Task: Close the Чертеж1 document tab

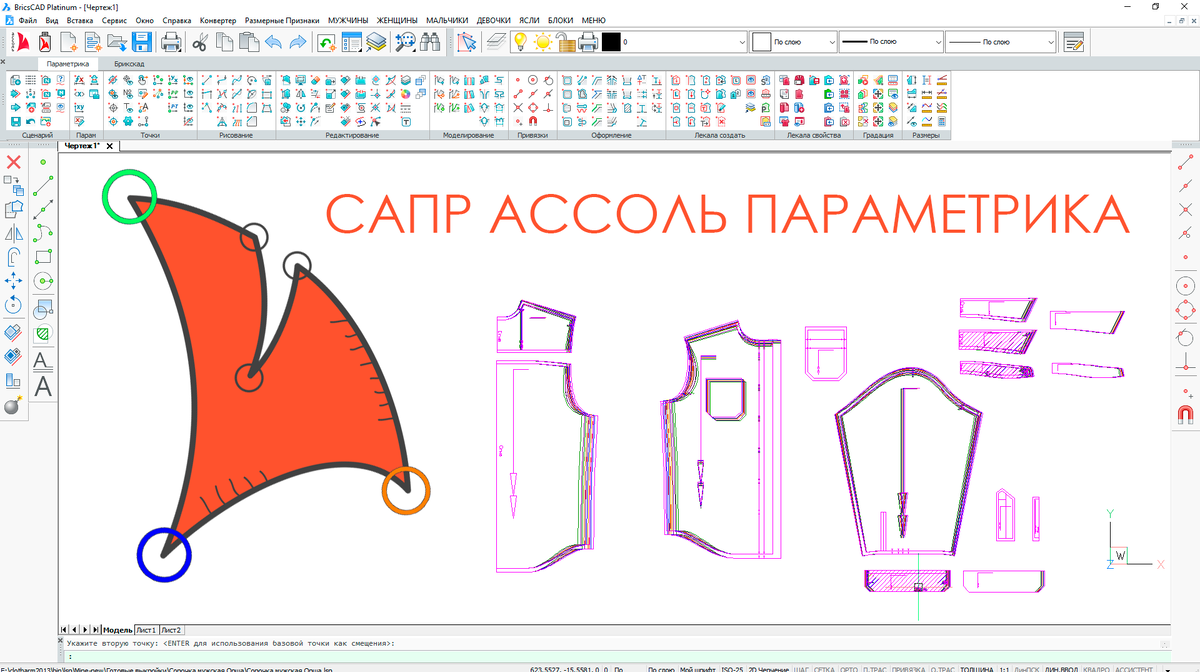Action: (x=110, y=146)
